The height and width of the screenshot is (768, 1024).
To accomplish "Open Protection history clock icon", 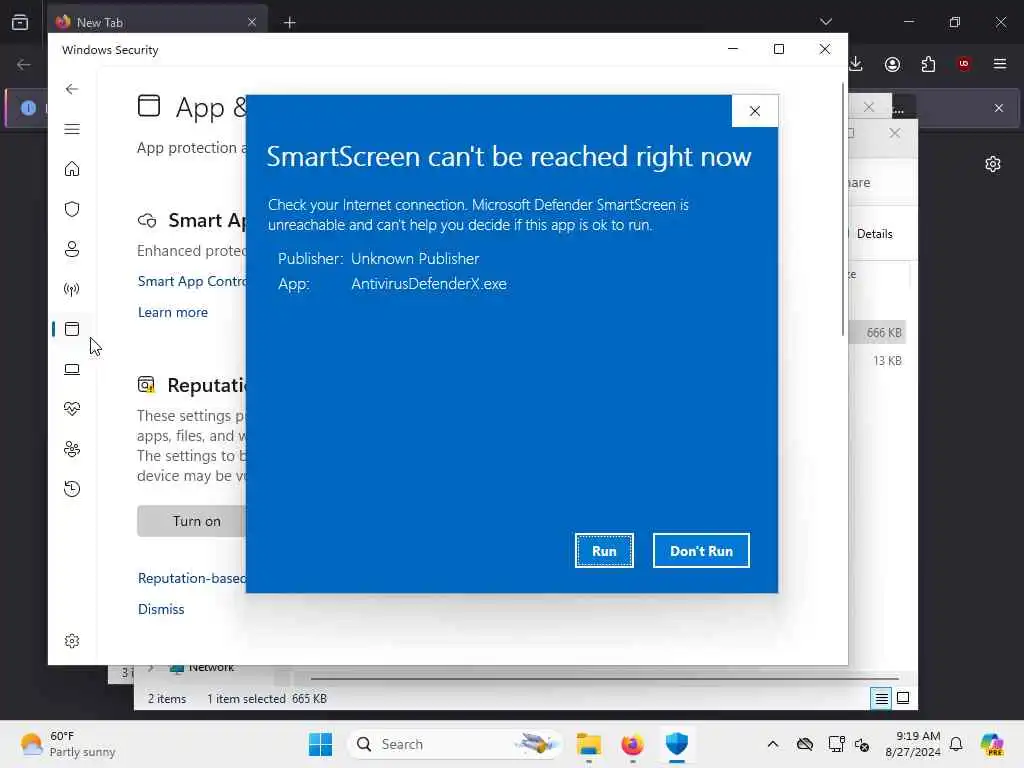I will 72,488.
